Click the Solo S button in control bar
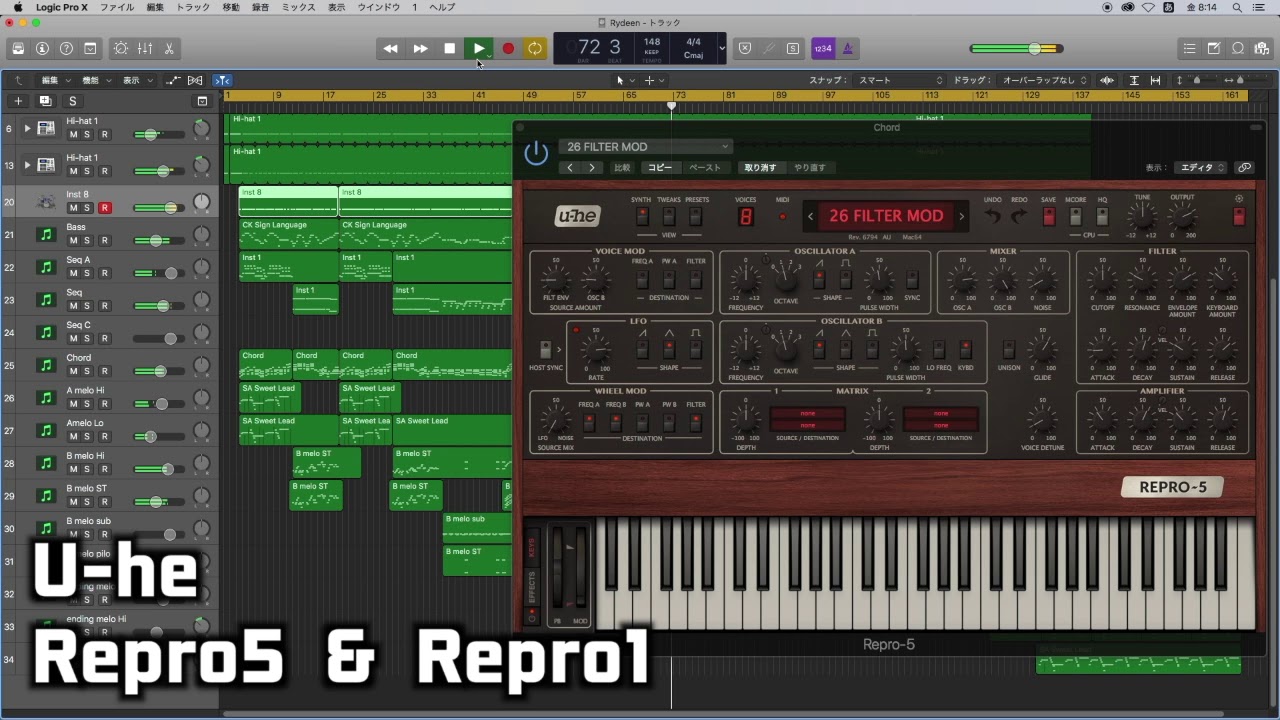Screen dimensions: 1280x720 coord(793,48)
